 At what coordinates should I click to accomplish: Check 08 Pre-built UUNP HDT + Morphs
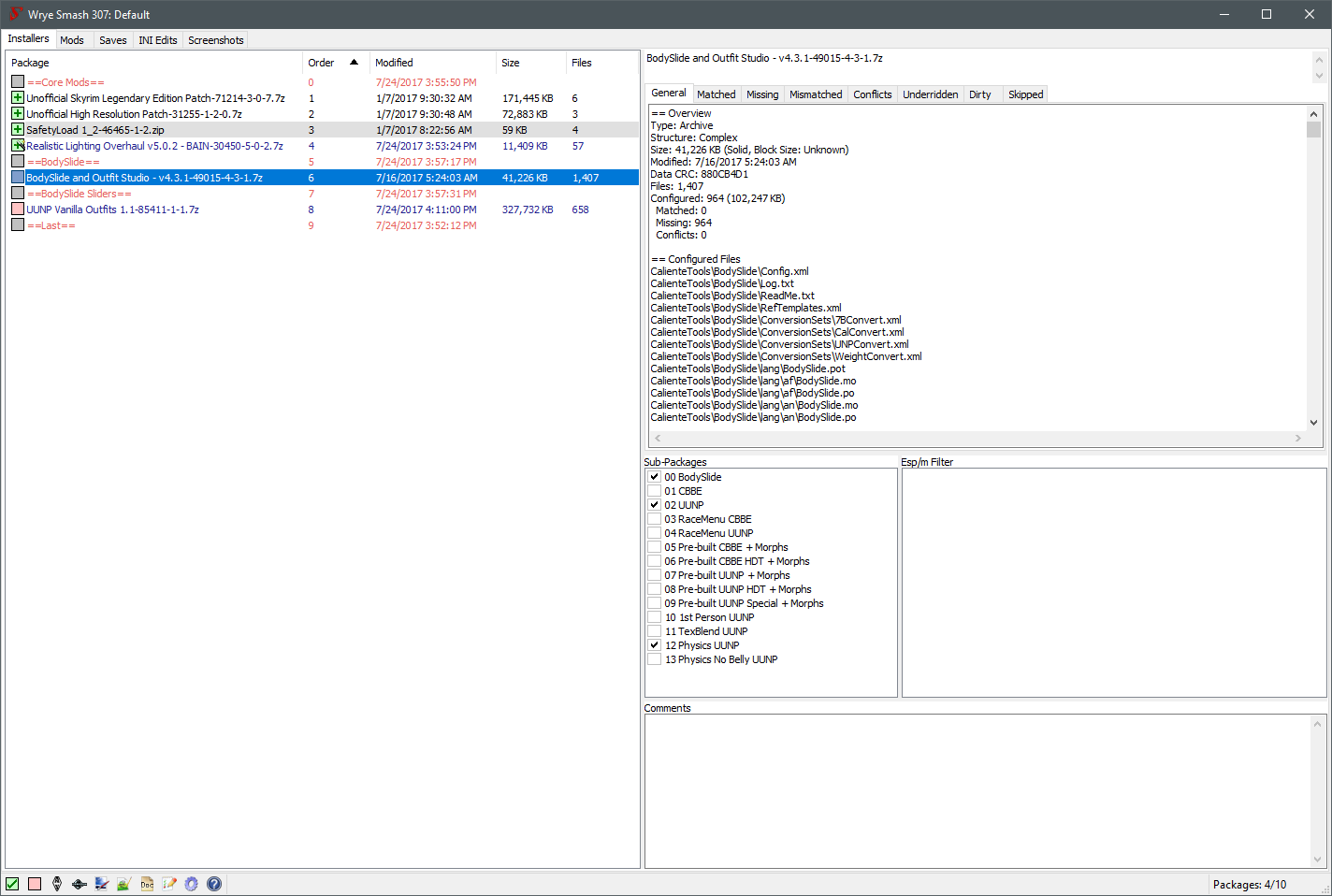(x=655, y=589)
